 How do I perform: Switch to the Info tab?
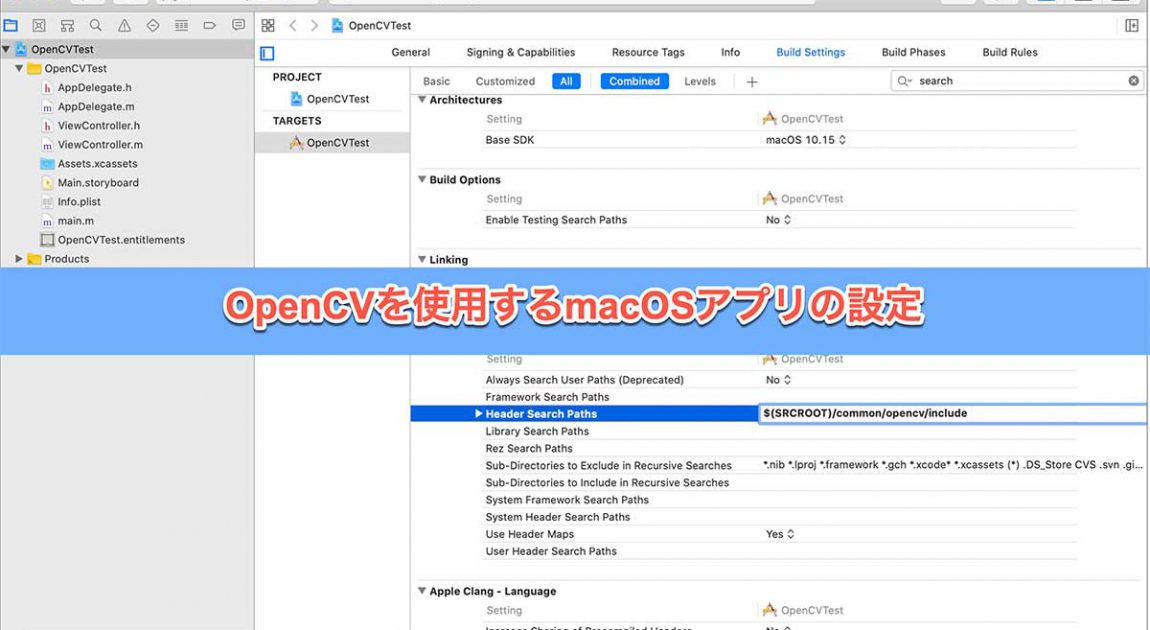730,52
